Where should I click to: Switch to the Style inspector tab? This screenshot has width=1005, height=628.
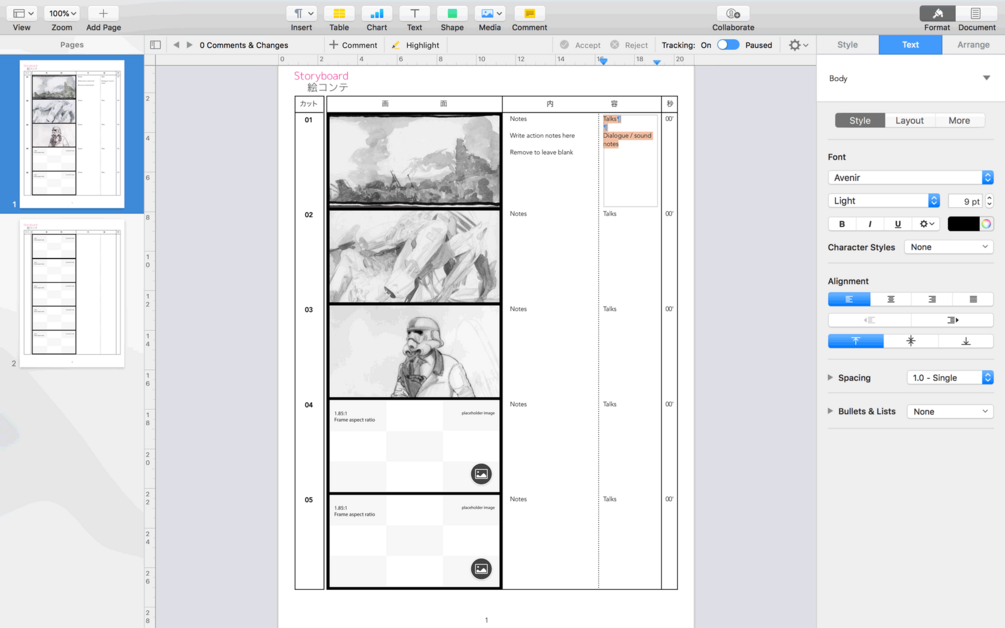847,45
